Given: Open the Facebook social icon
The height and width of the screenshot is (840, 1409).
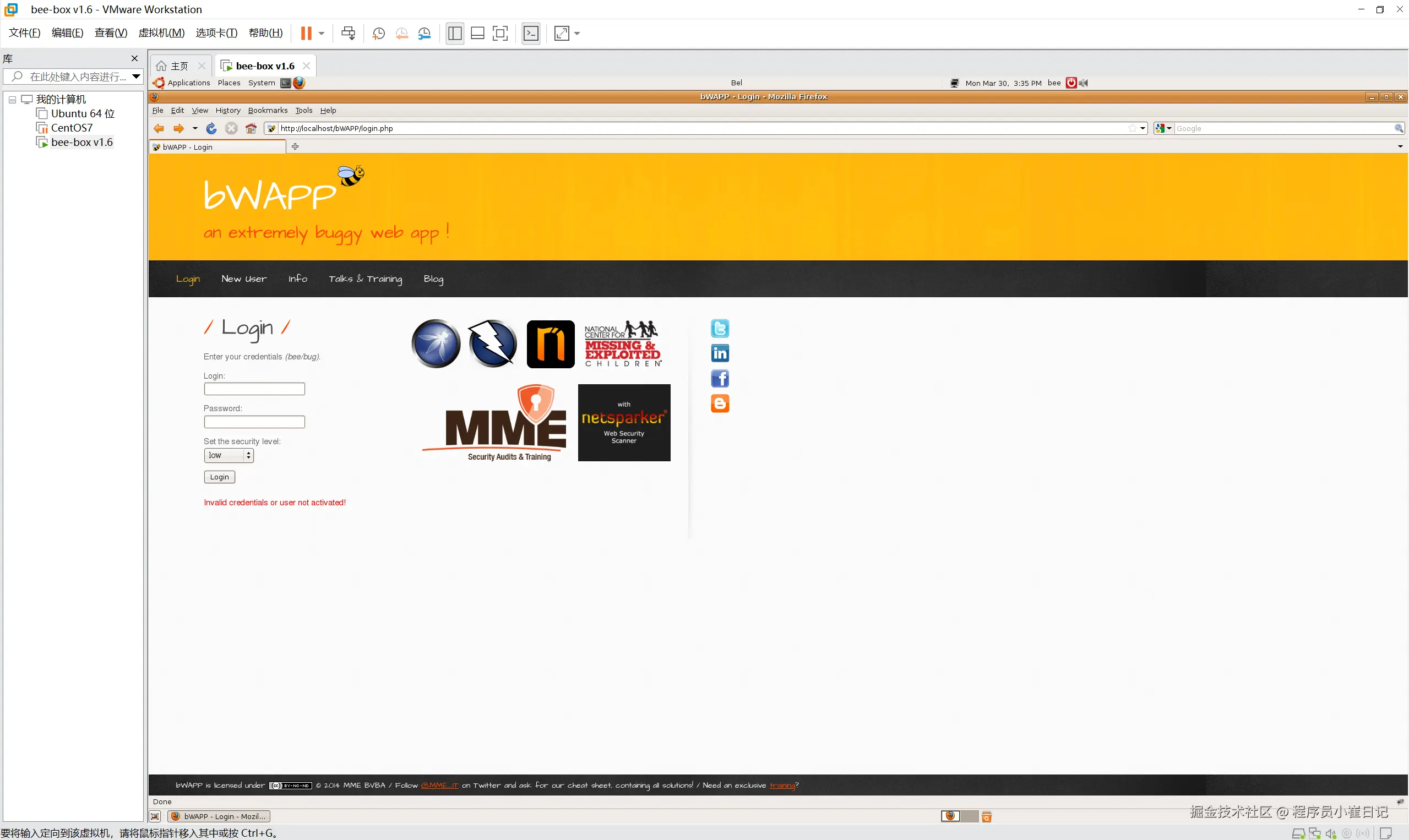Looking at the screenshot, I should (x=720, y=378).
